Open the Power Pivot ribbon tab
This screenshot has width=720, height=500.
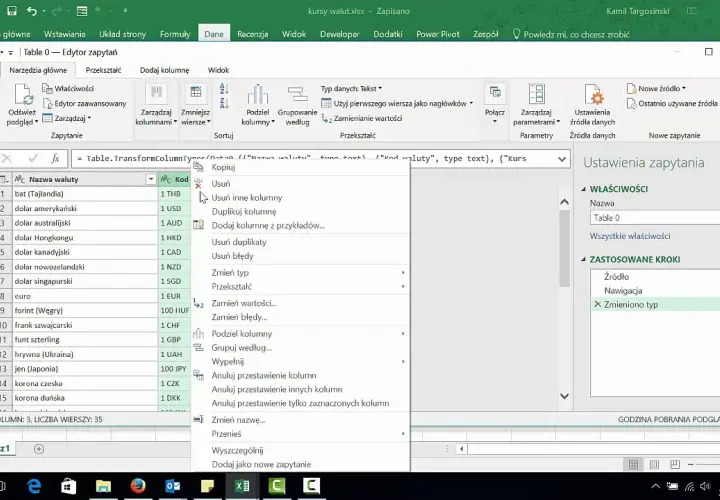[x=438, y=34]
